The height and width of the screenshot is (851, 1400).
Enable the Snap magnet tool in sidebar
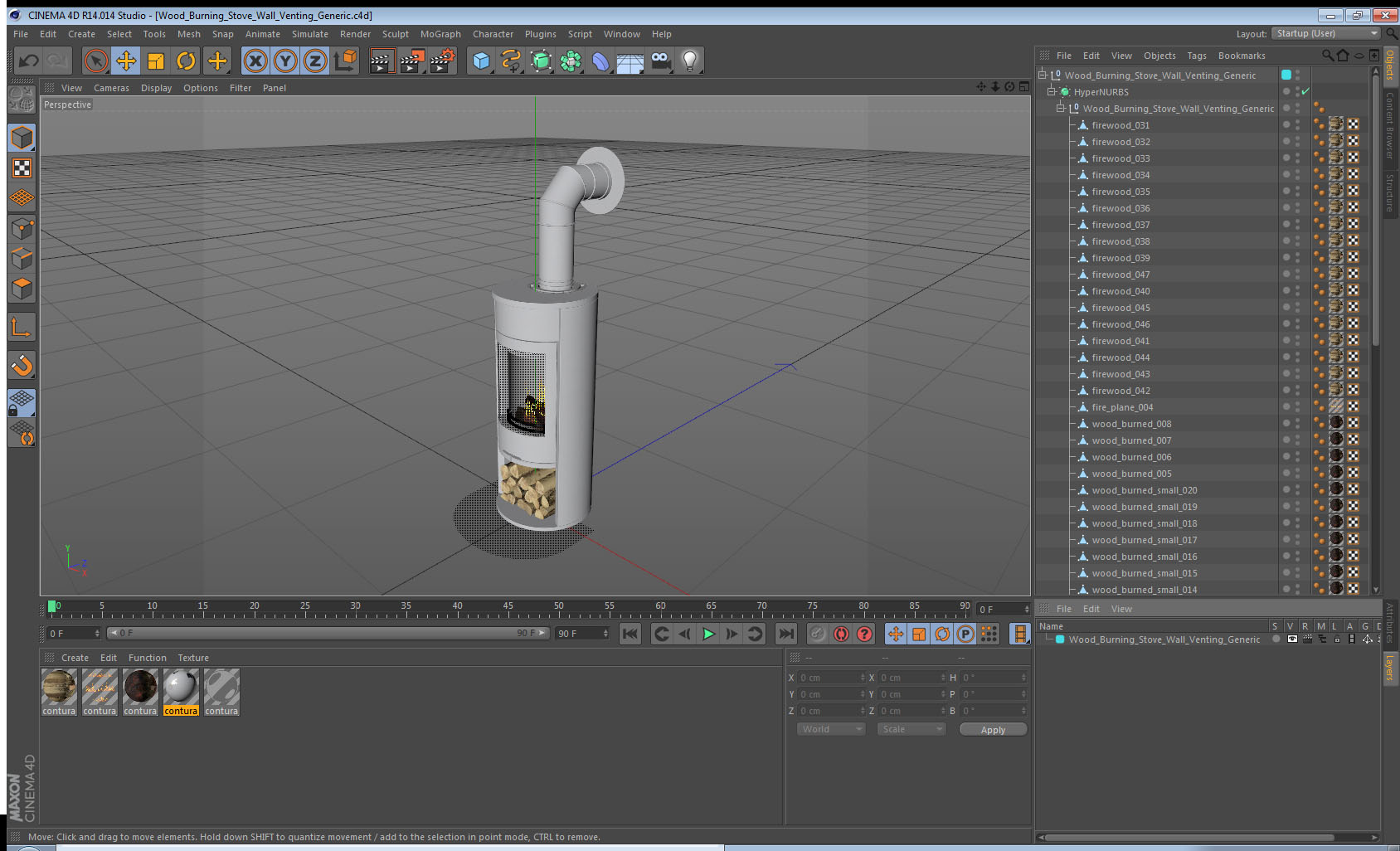coord(22,365)
